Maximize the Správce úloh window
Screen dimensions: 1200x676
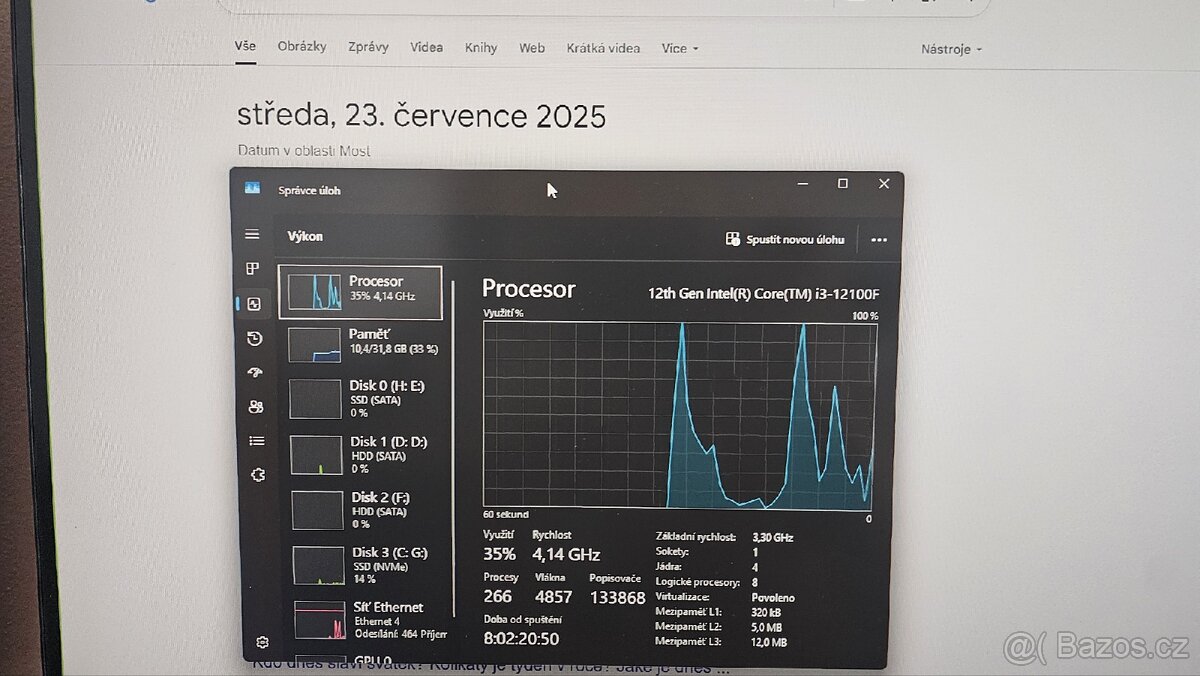843,183
